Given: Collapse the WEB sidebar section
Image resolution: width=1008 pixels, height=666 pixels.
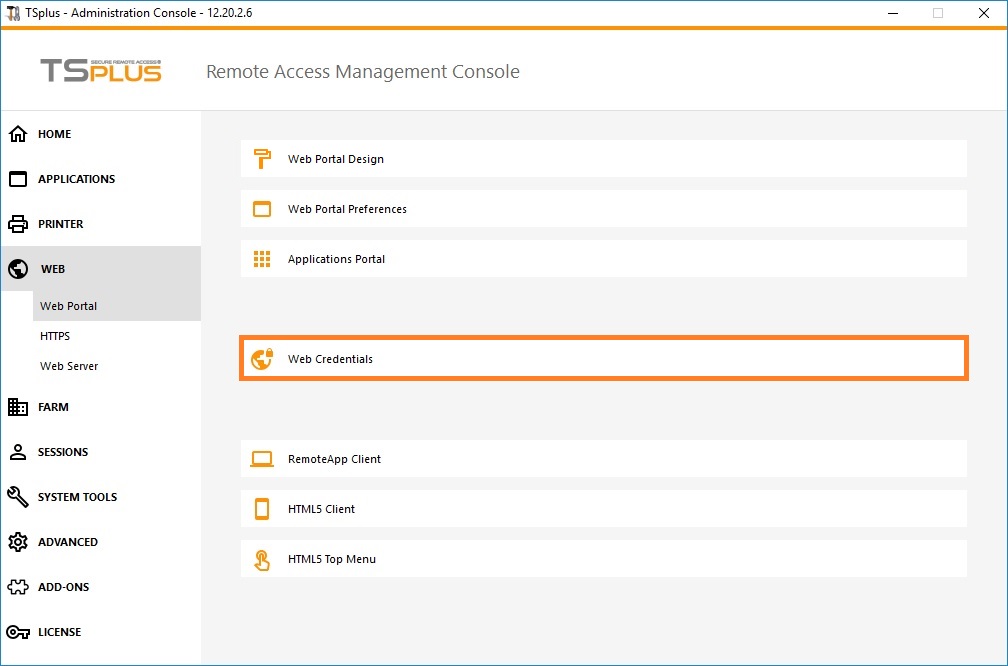Looking at the screenshot, I should 53,269.
